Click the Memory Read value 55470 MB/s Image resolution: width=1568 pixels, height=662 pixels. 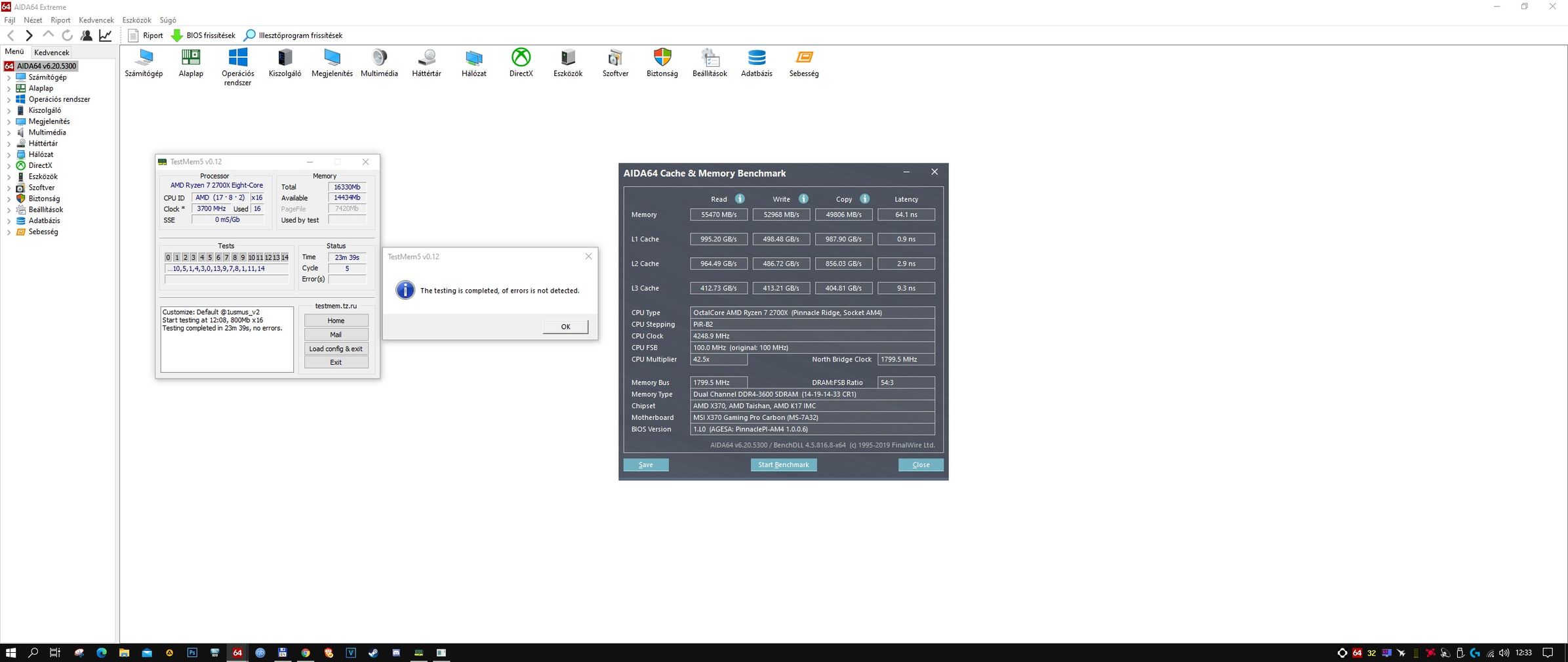click(719, 215)
